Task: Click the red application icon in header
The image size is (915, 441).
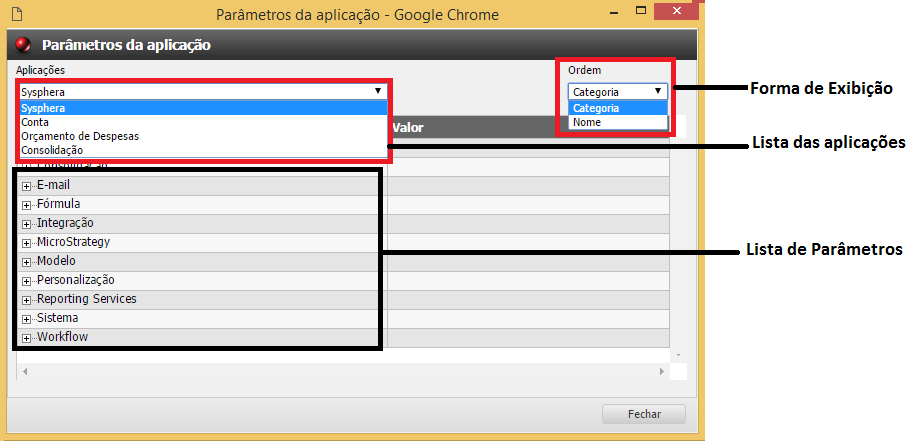Action: click(24, 45)
